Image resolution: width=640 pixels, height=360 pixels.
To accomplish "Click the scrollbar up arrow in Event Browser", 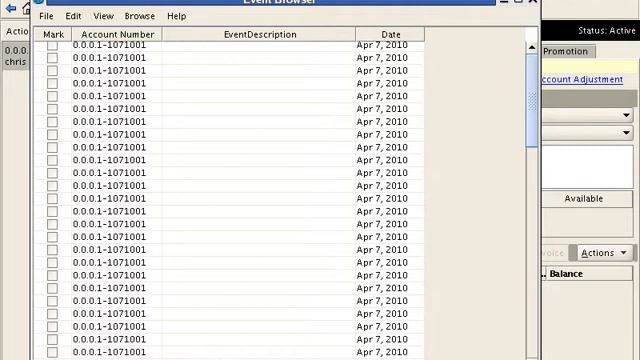I will pos(532,48).
